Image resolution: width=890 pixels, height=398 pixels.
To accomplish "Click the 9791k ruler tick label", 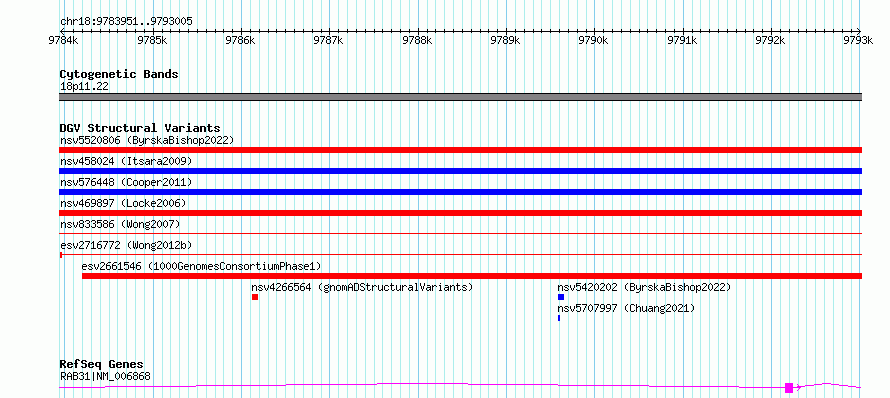I will [682, 40].
